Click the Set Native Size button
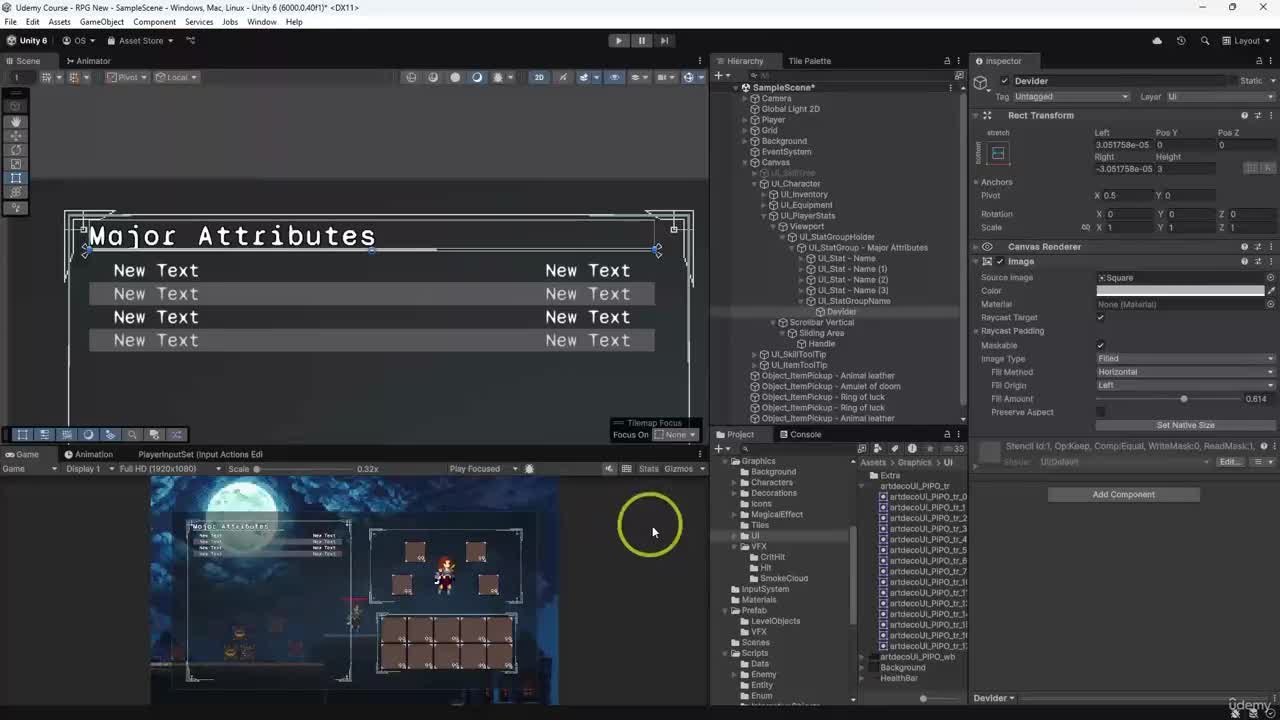This screenshot has width=1280, height=720. click(1185, 425)
